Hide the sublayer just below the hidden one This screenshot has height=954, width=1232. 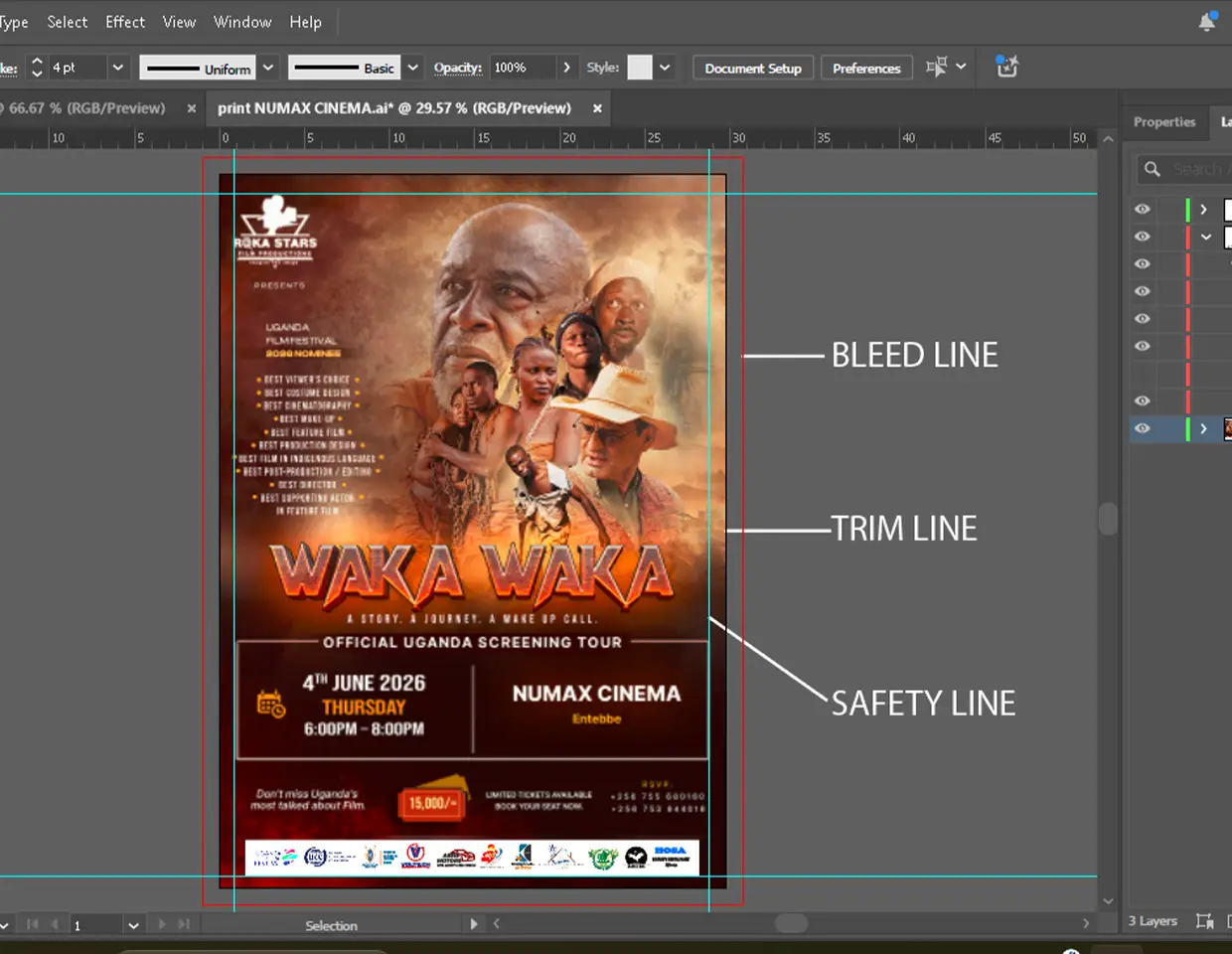pos(1143,400)
